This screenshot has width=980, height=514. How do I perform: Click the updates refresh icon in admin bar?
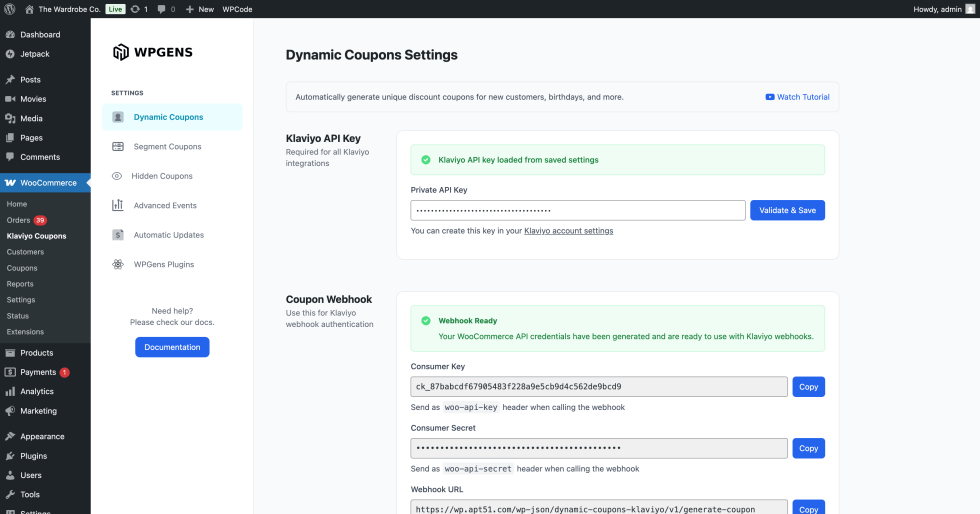coord(135,9)
